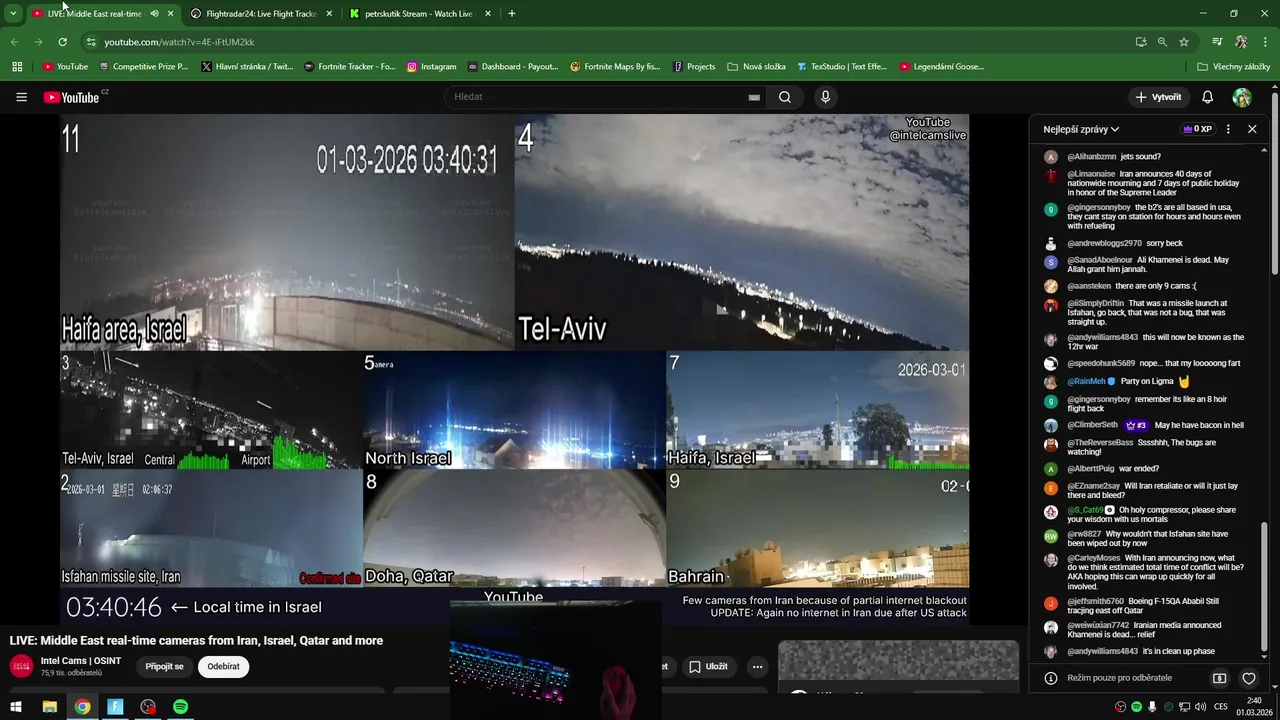Go back in browser history
1280x720 pixels.
click(14, 42)
